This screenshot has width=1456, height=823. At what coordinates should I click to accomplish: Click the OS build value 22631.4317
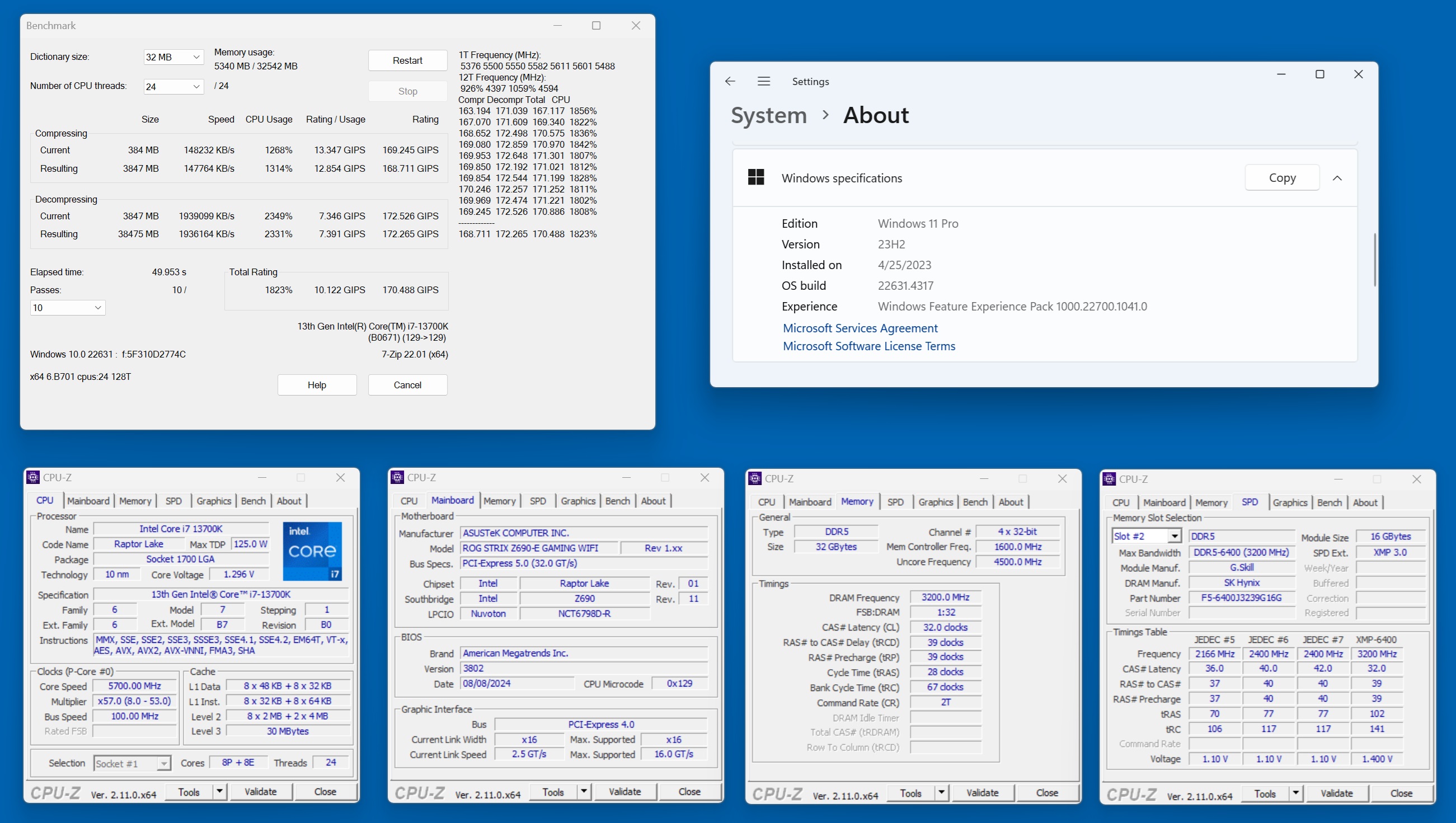point(905,285)
